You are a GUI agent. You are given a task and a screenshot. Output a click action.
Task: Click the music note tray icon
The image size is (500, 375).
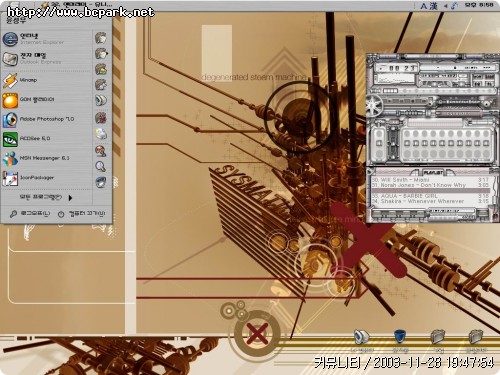(455, 6)
